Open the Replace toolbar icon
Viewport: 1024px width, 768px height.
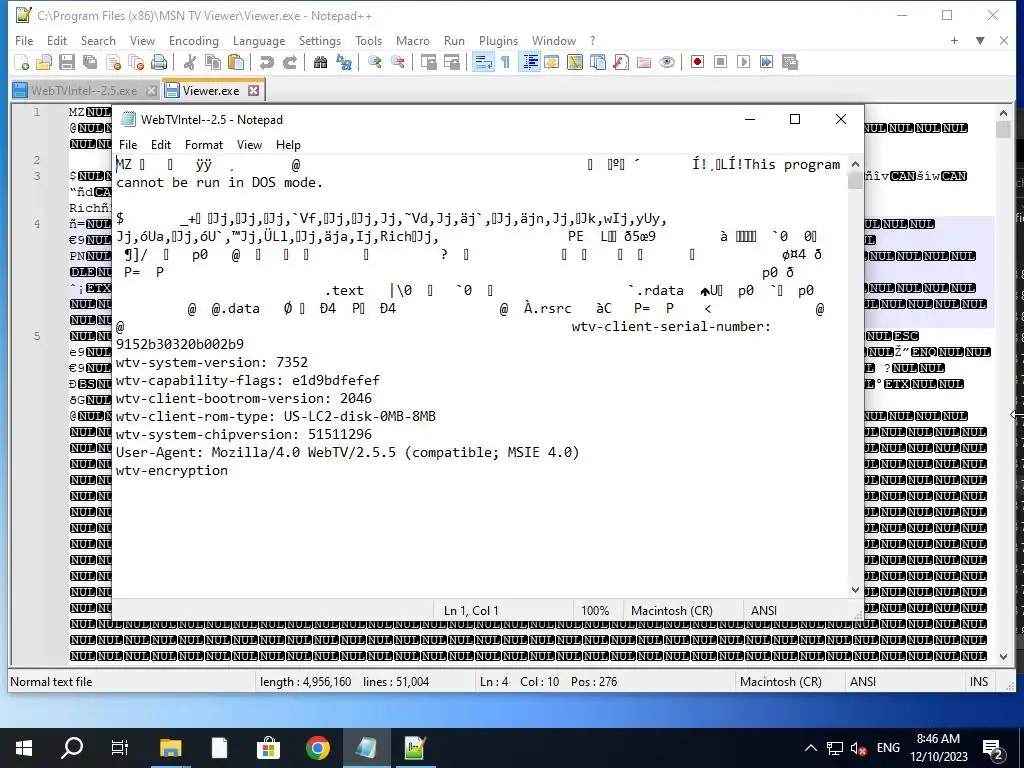coord(344,62)
